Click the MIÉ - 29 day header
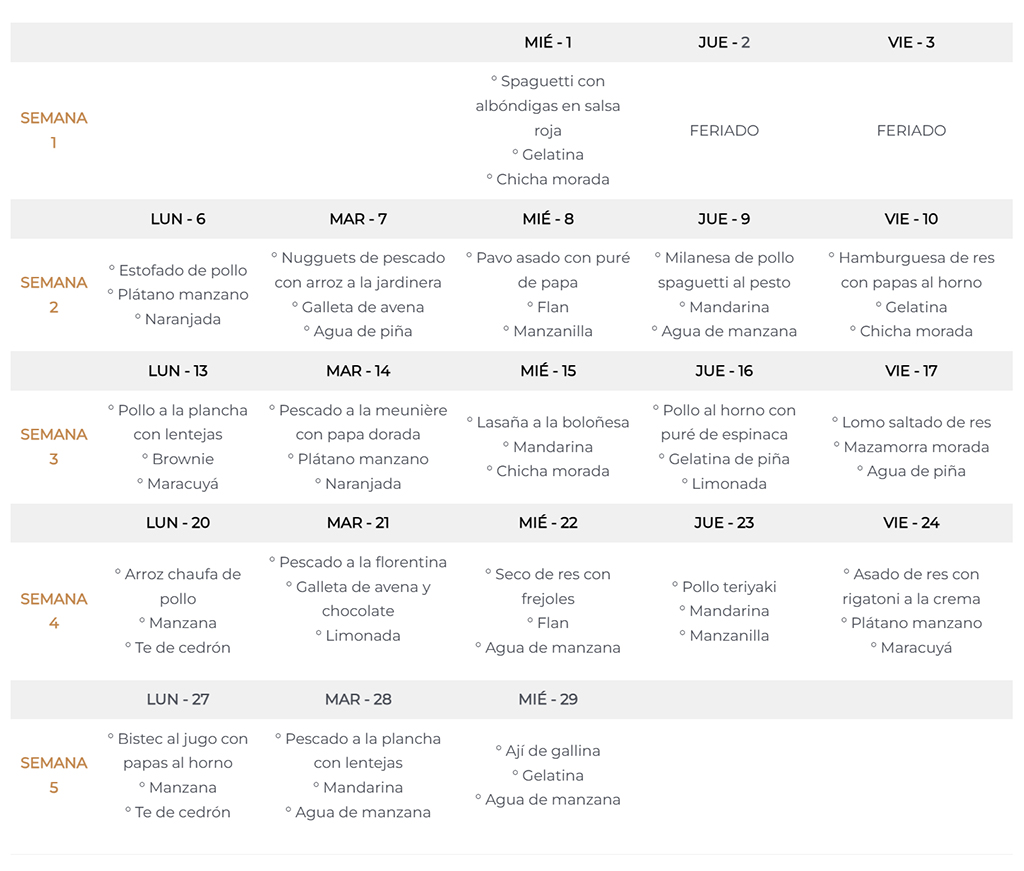Viewport: 1024px width, 871px height. click(548, 699)
